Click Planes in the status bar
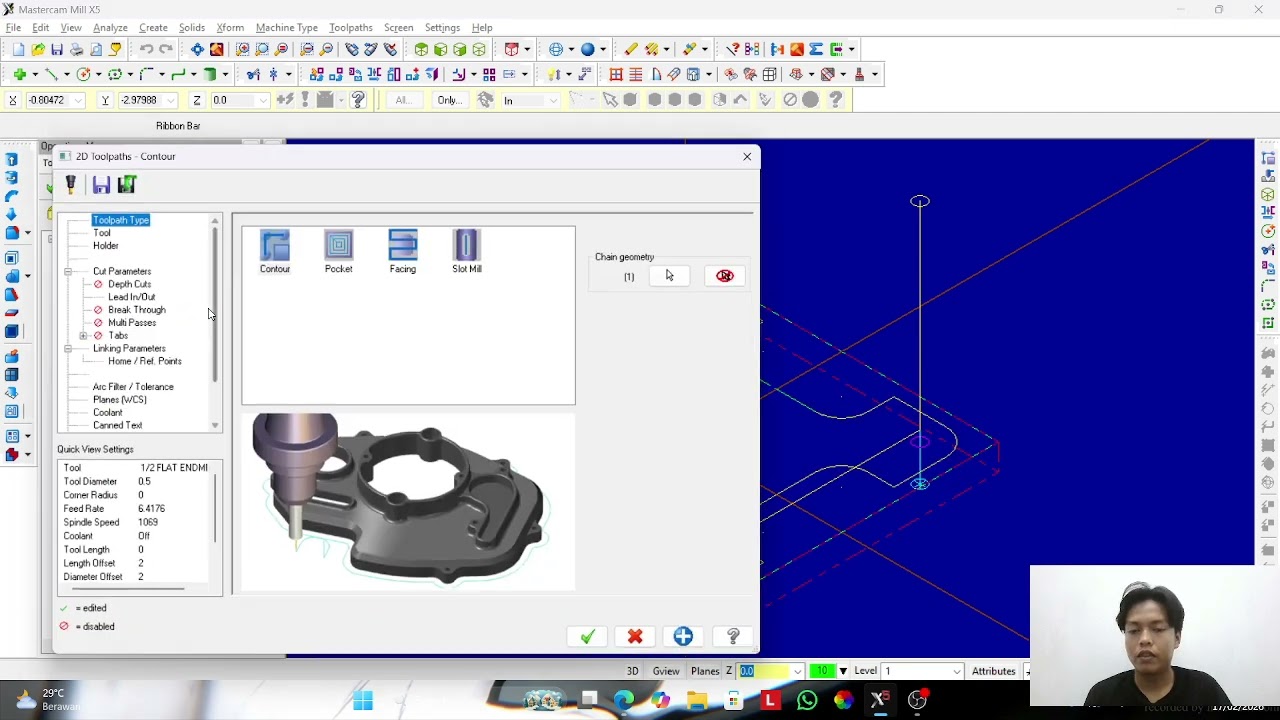 tap(705, 671)
